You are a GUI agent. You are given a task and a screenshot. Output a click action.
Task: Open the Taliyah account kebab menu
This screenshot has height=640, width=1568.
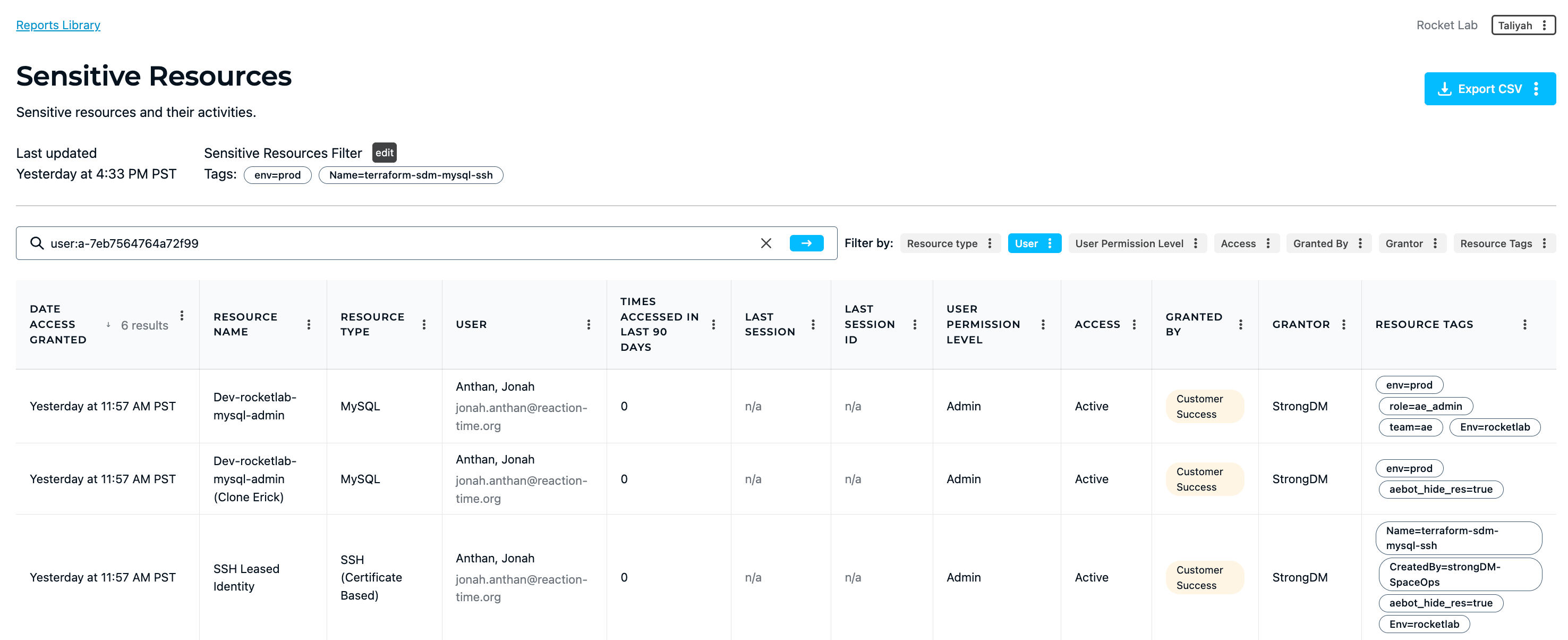(1544, 25)
